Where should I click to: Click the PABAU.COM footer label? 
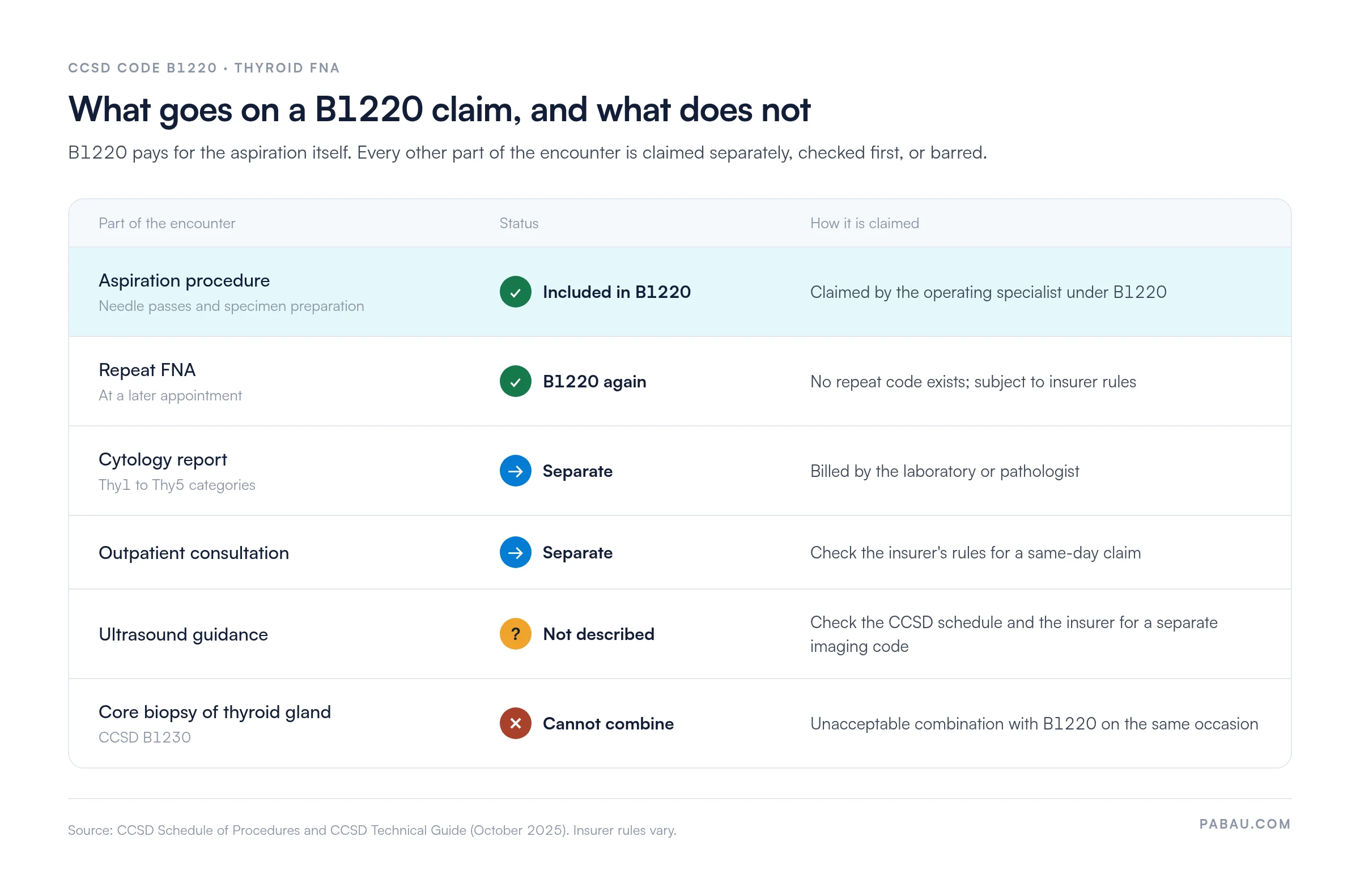1244,824
